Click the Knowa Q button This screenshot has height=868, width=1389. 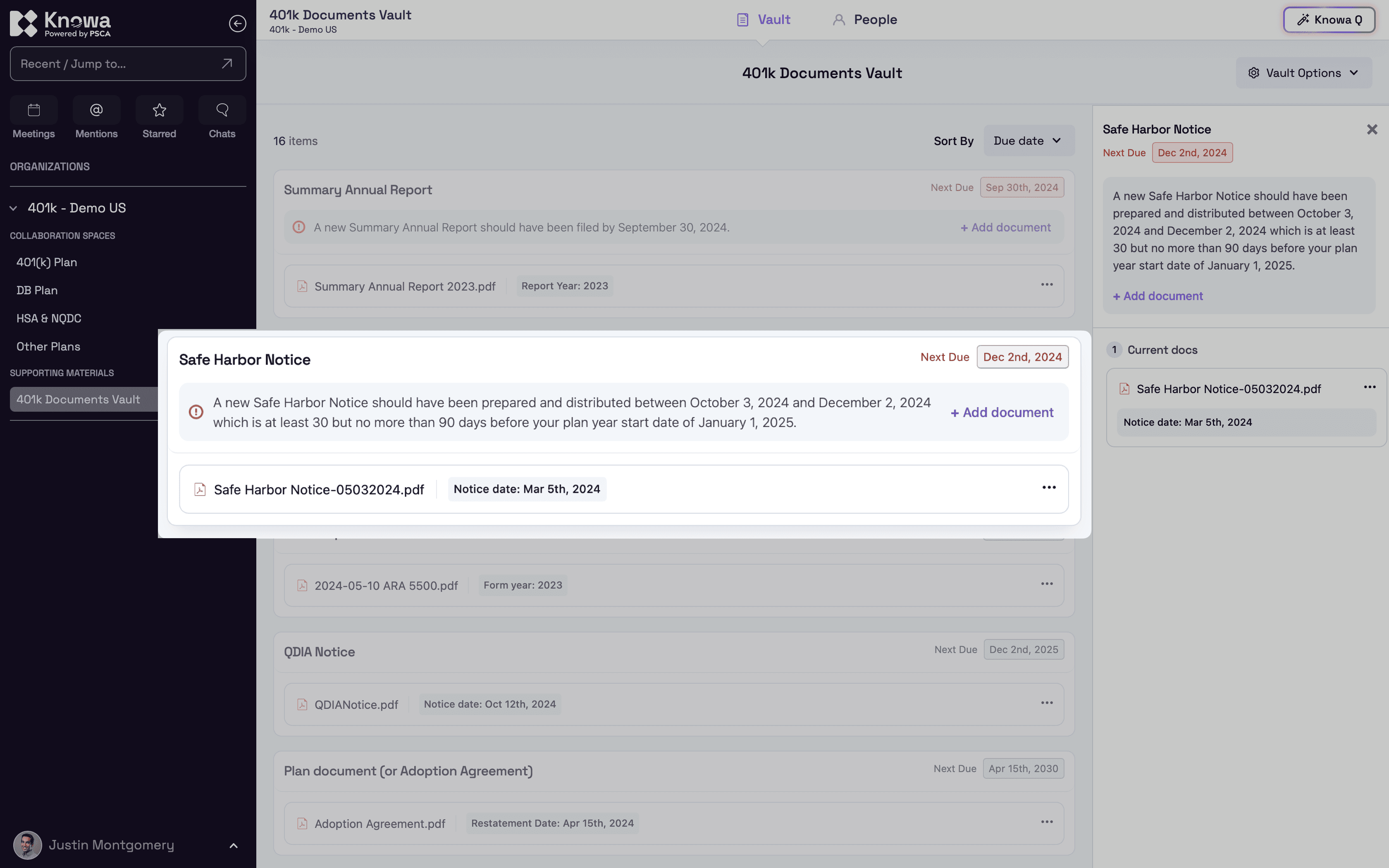click(1329, 20)
